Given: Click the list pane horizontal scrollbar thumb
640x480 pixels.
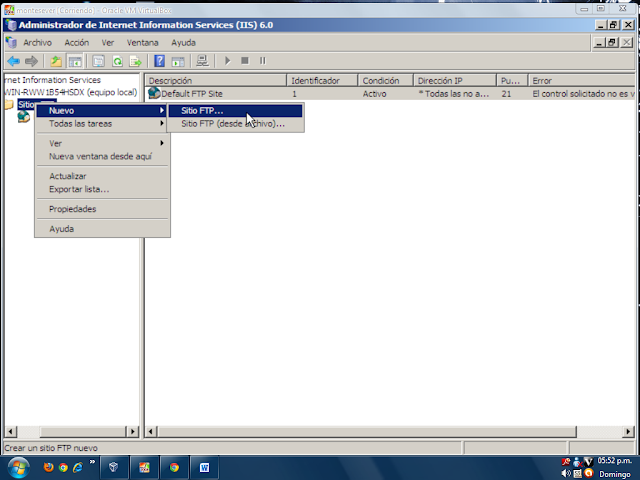Looking at the screenshot, I should 367,431.
